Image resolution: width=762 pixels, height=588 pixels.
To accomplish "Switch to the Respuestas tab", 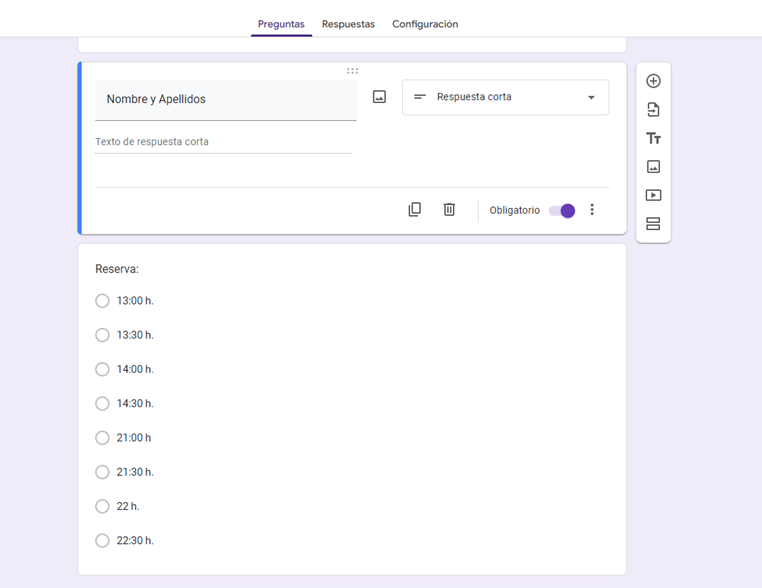I will [x=348, y=24].
